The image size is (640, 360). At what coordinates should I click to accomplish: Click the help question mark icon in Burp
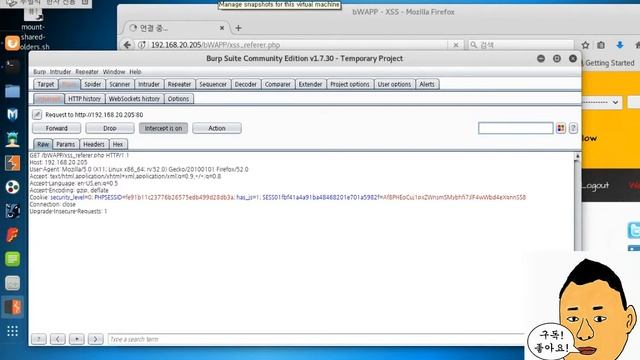pyautogui.click(x=573, y=128)
